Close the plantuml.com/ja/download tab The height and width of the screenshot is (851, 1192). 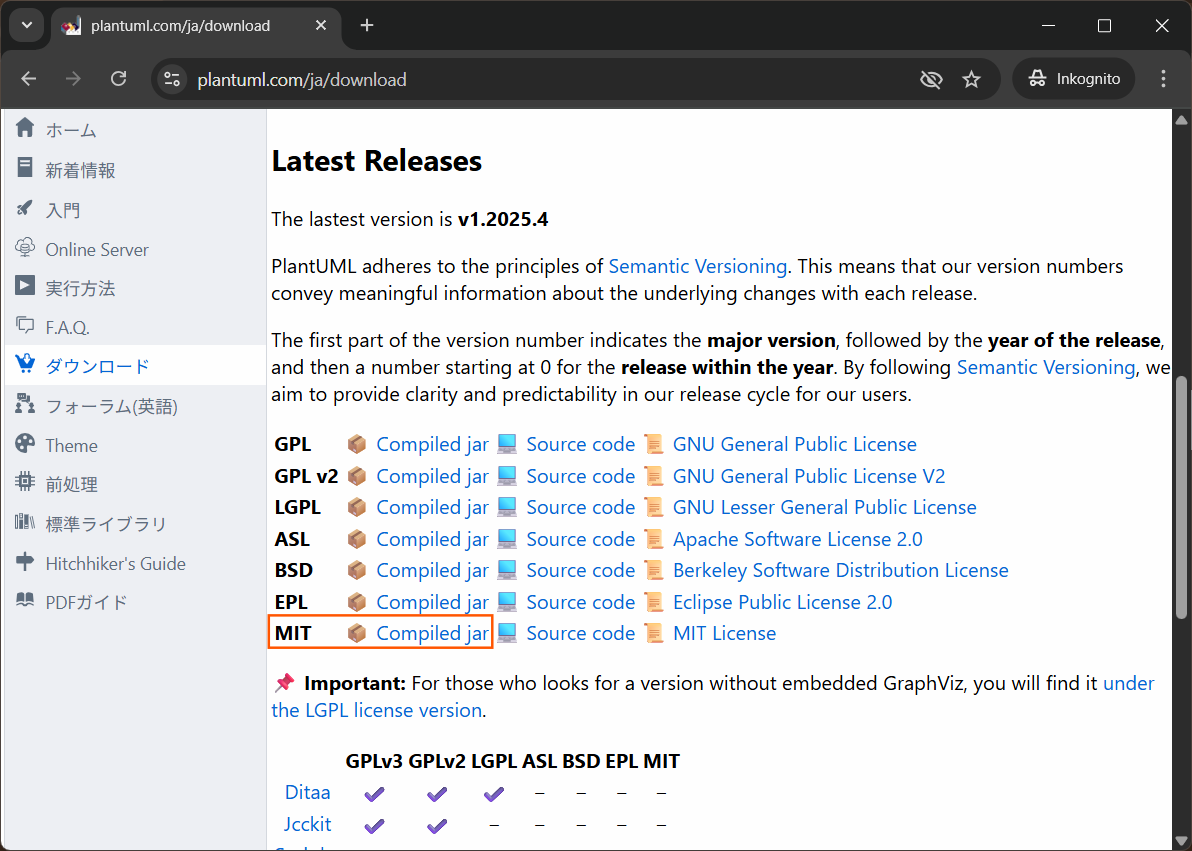coord(321,25)
